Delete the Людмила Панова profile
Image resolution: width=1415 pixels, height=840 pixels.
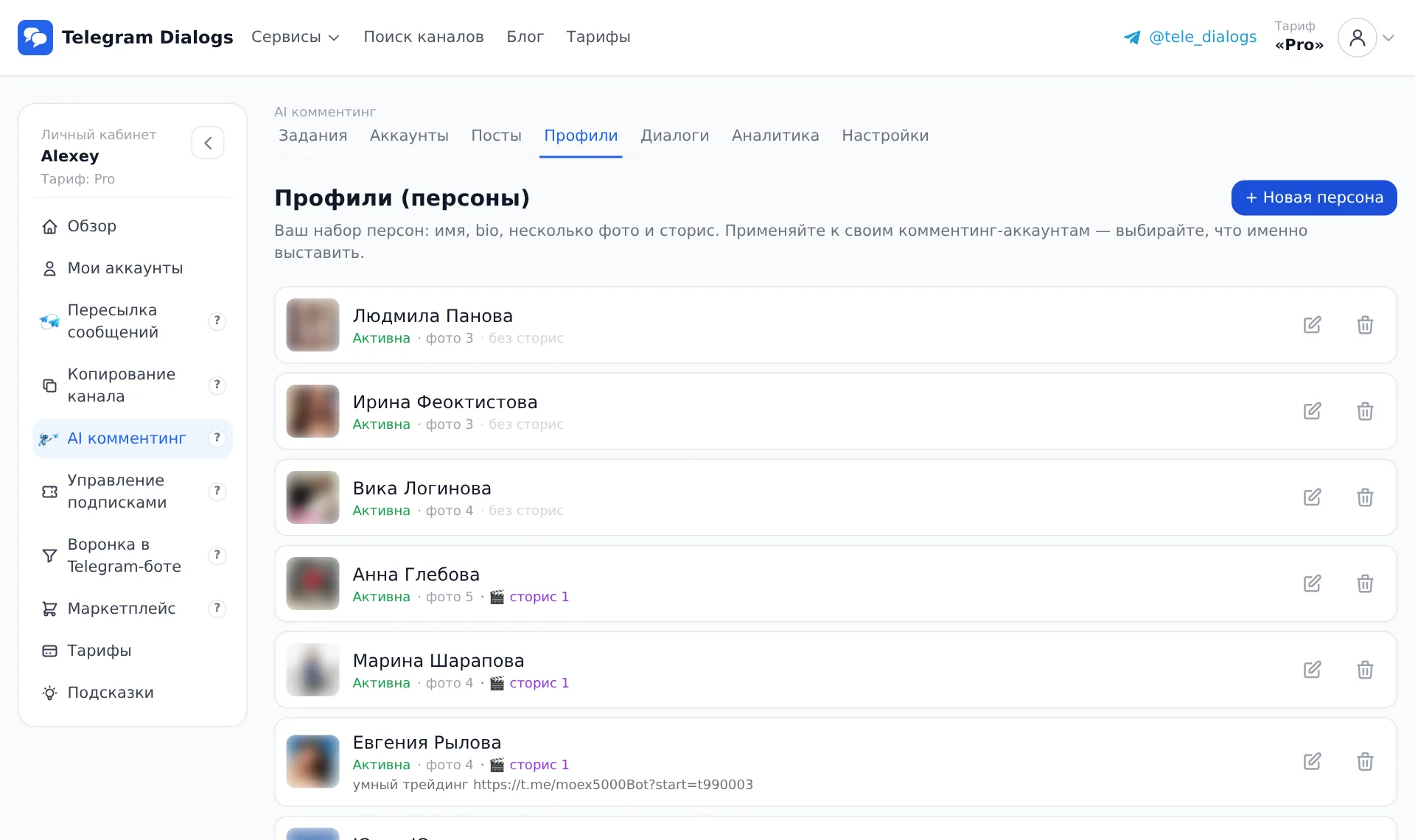click(1365, 325)
